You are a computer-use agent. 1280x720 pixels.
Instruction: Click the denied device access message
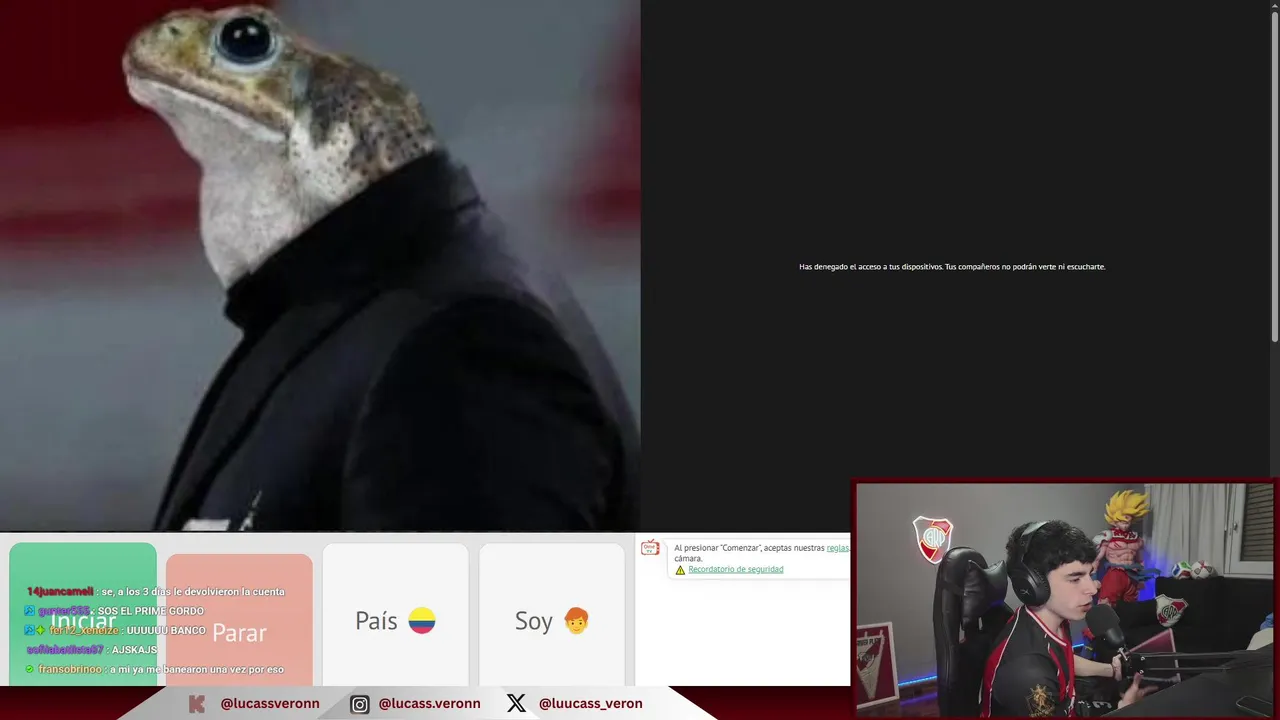coord(952,267)
